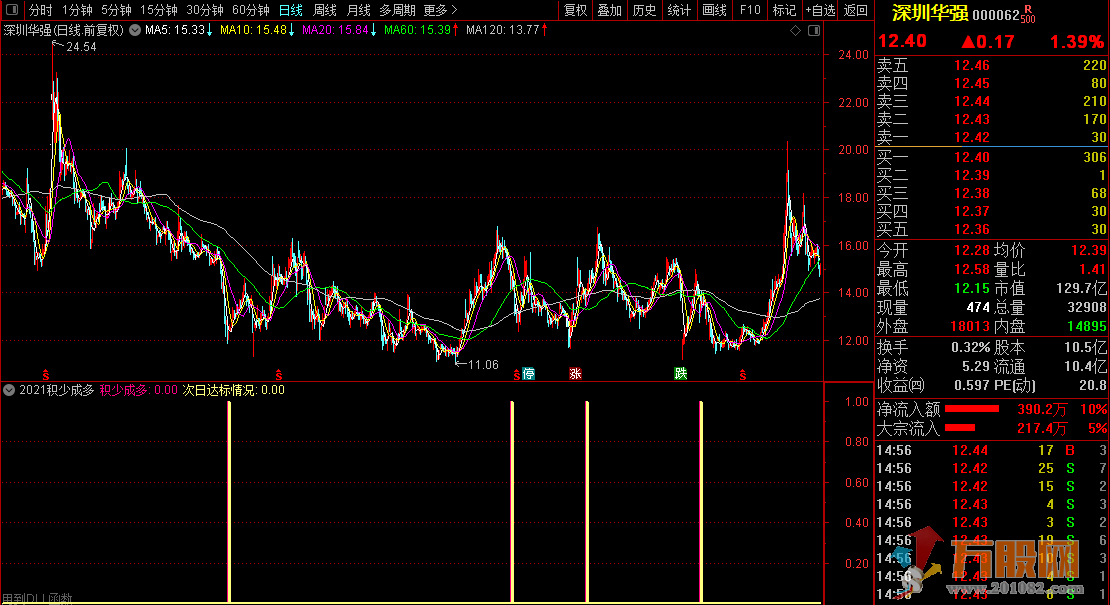This screenshot has height=605, width=1110.
Task: Click the last red S marker
Action: [x=743, y=375]
